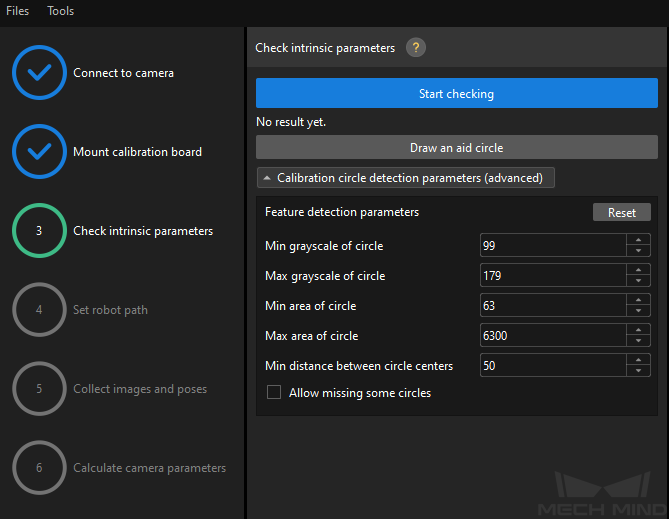Screen dimensions: 669x519
Task: Increase Min grayscale of circle value
Action: (638, 240)
